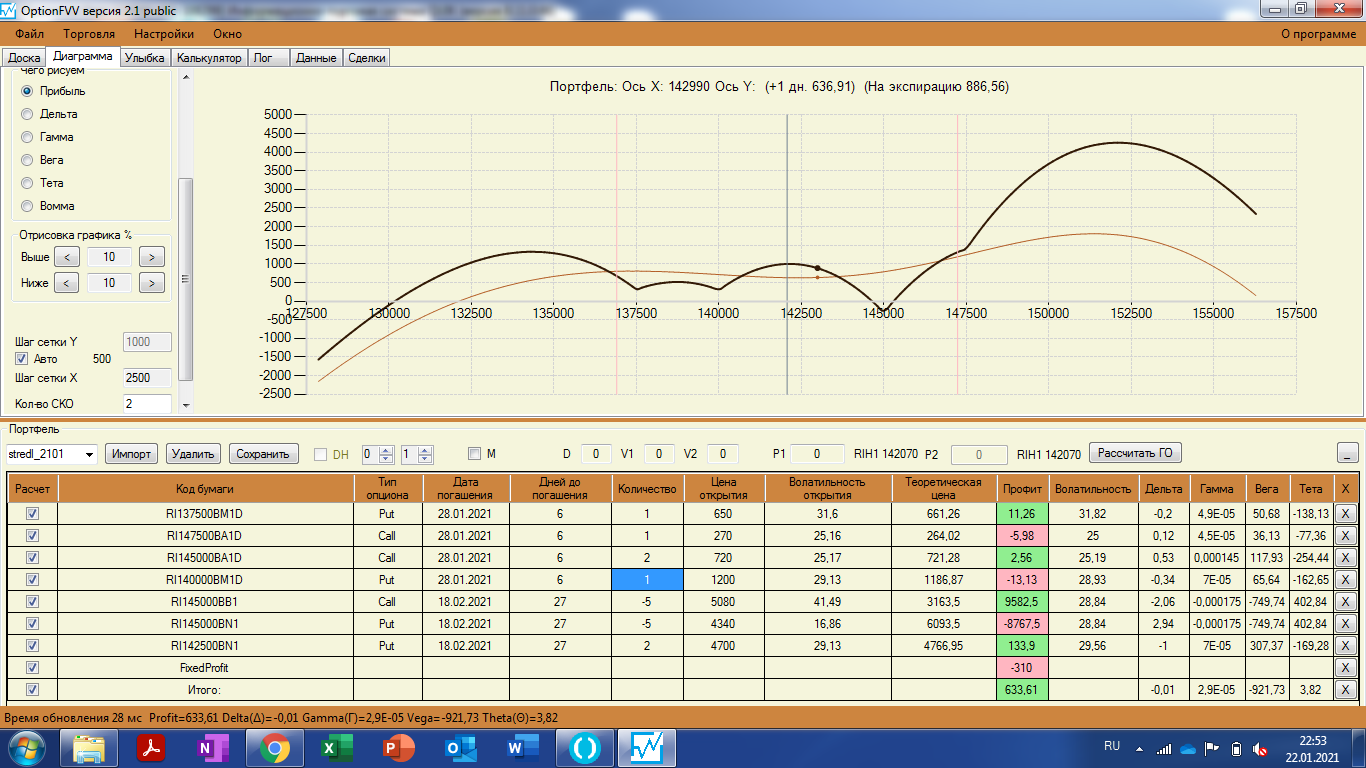
Task: Save the portfolio with Сохранить
Action: pos(264,454)
